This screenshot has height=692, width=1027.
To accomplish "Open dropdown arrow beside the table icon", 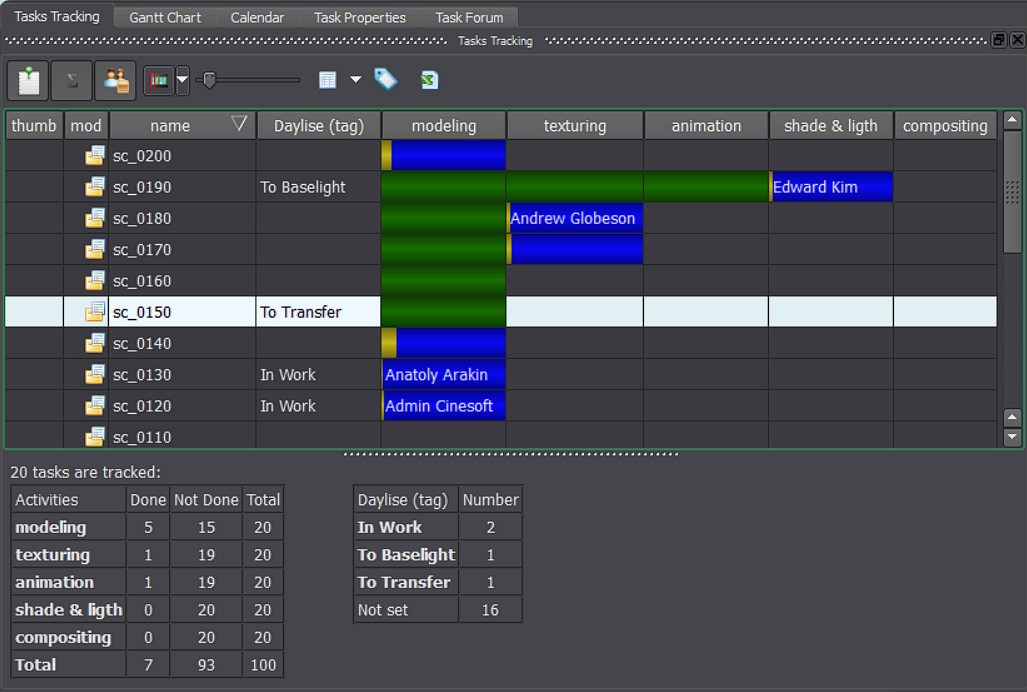I will (356, 80).
